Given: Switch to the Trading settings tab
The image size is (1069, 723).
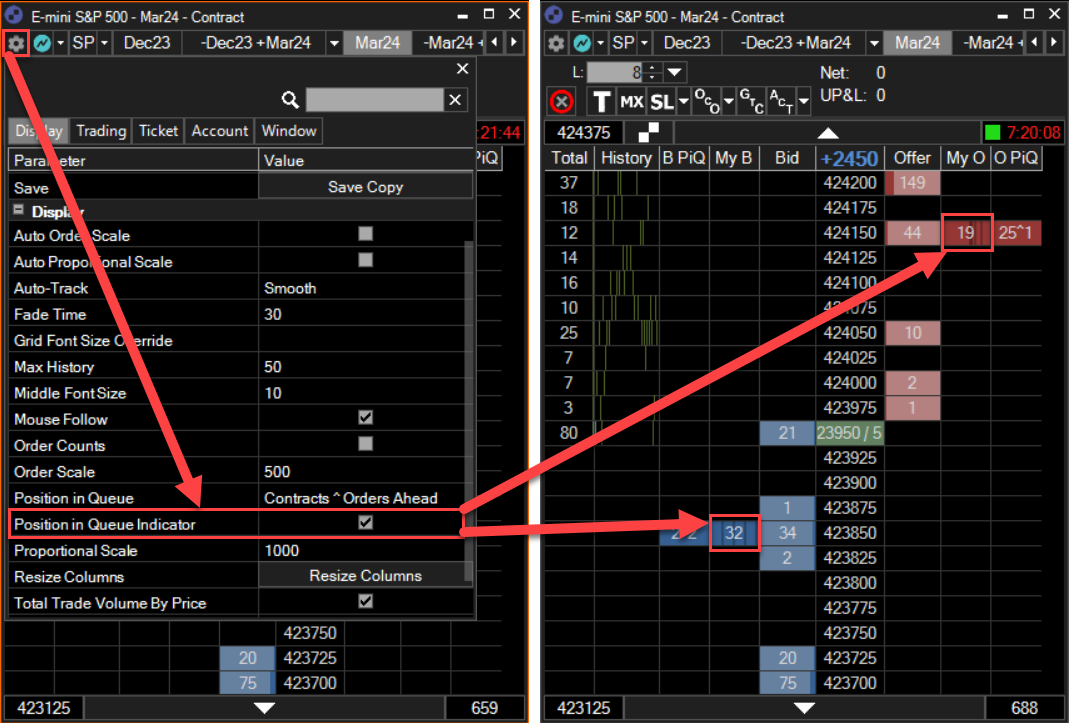Looking at the screenshot, I should tap(101, 131).
